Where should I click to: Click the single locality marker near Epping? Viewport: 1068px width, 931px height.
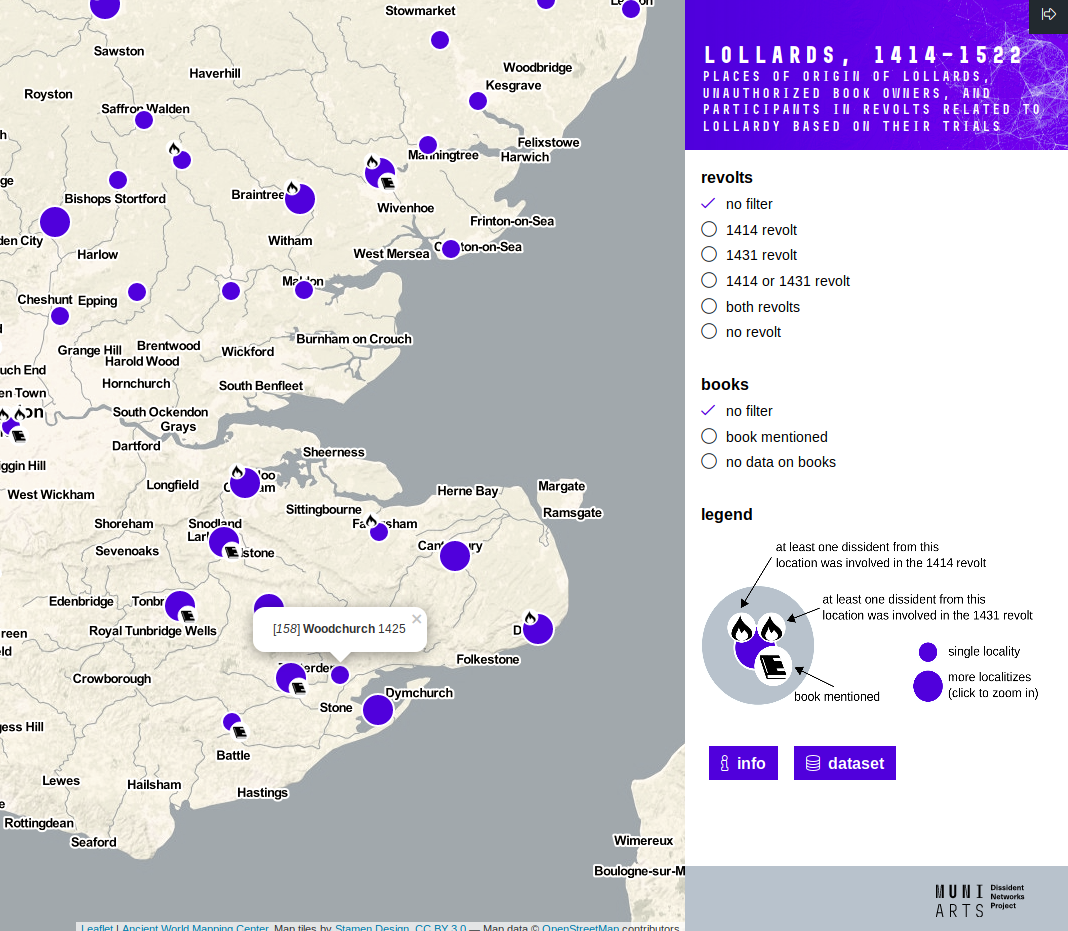[x=59, y=315]
